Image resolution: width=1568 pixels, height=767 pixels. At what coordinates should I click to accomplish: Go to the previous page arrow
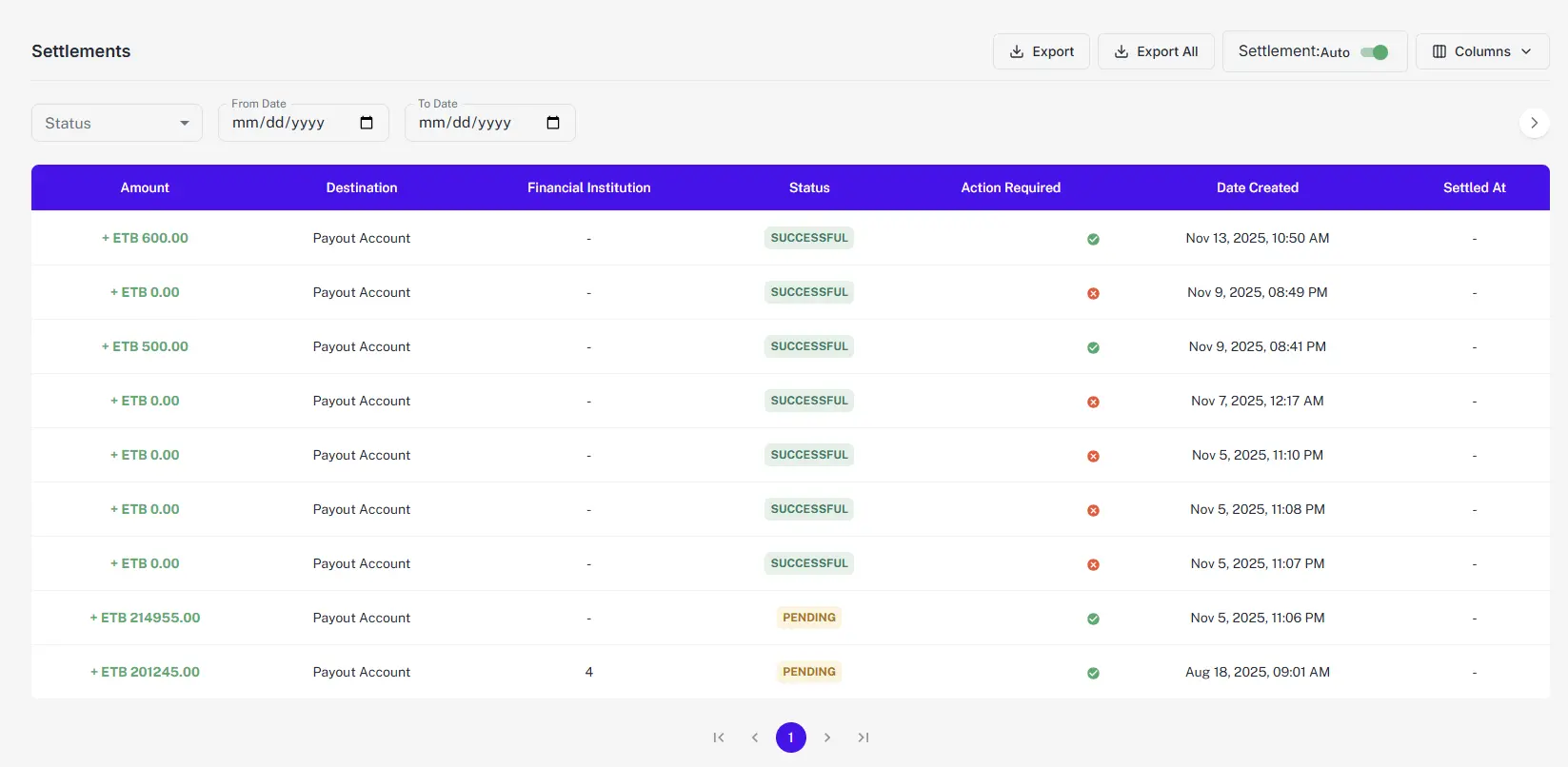(x=755, y=737)
